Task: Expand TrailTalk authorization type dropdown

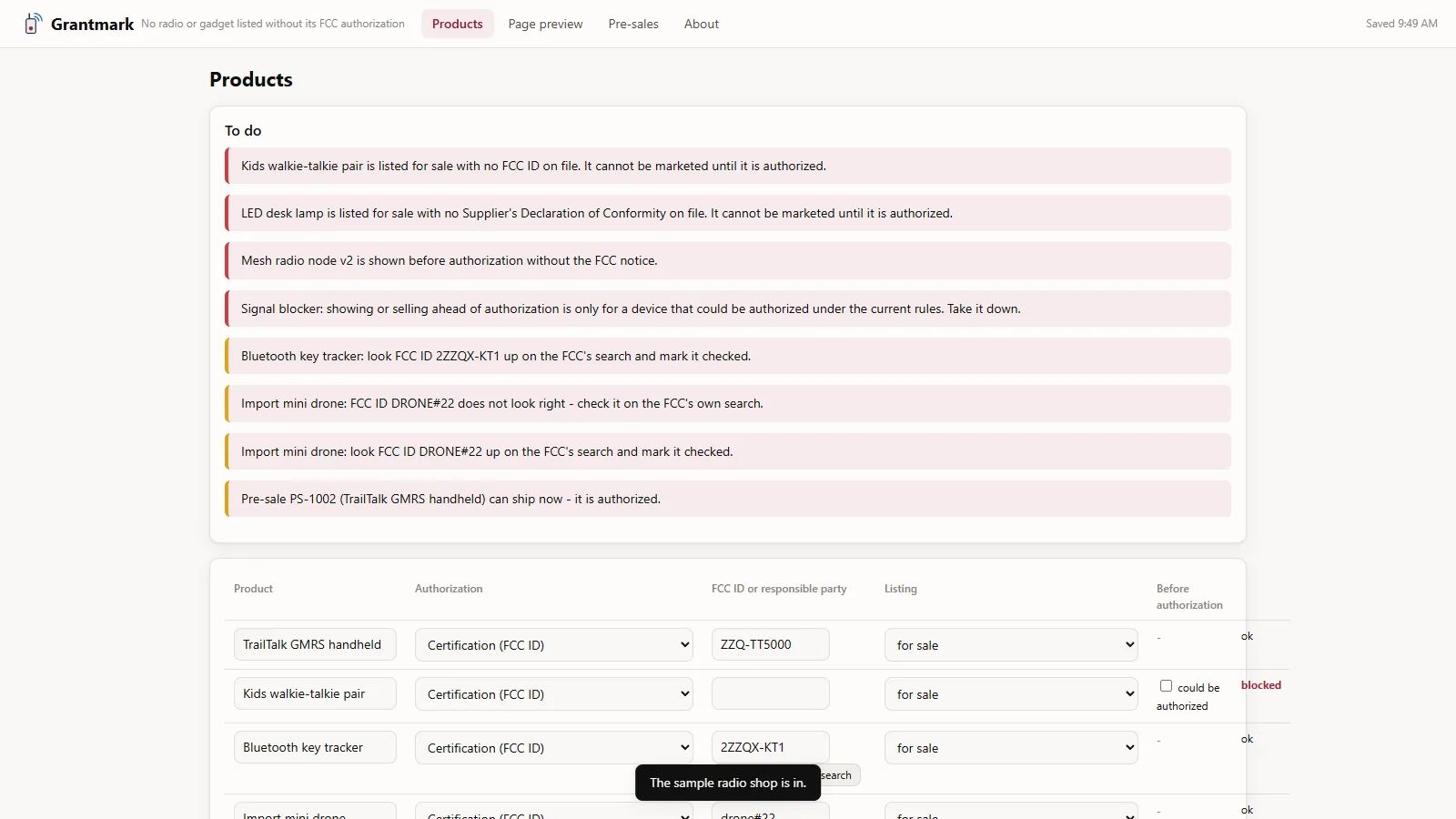Action: point(554,645)
